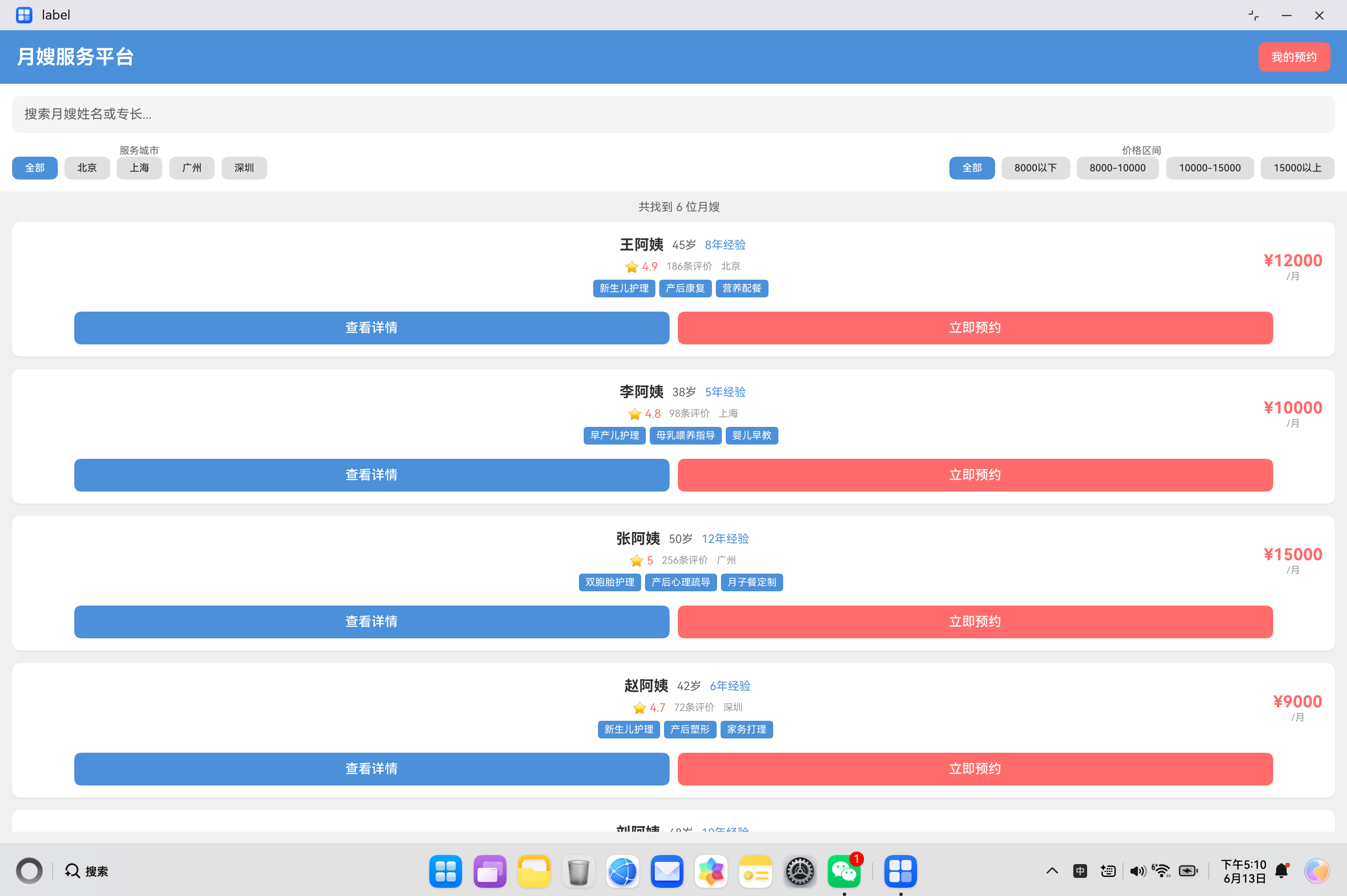Open the clock showing 下午5:10
The image size is (1347, 896).
pyautogui.click(x=1244, y=871)
